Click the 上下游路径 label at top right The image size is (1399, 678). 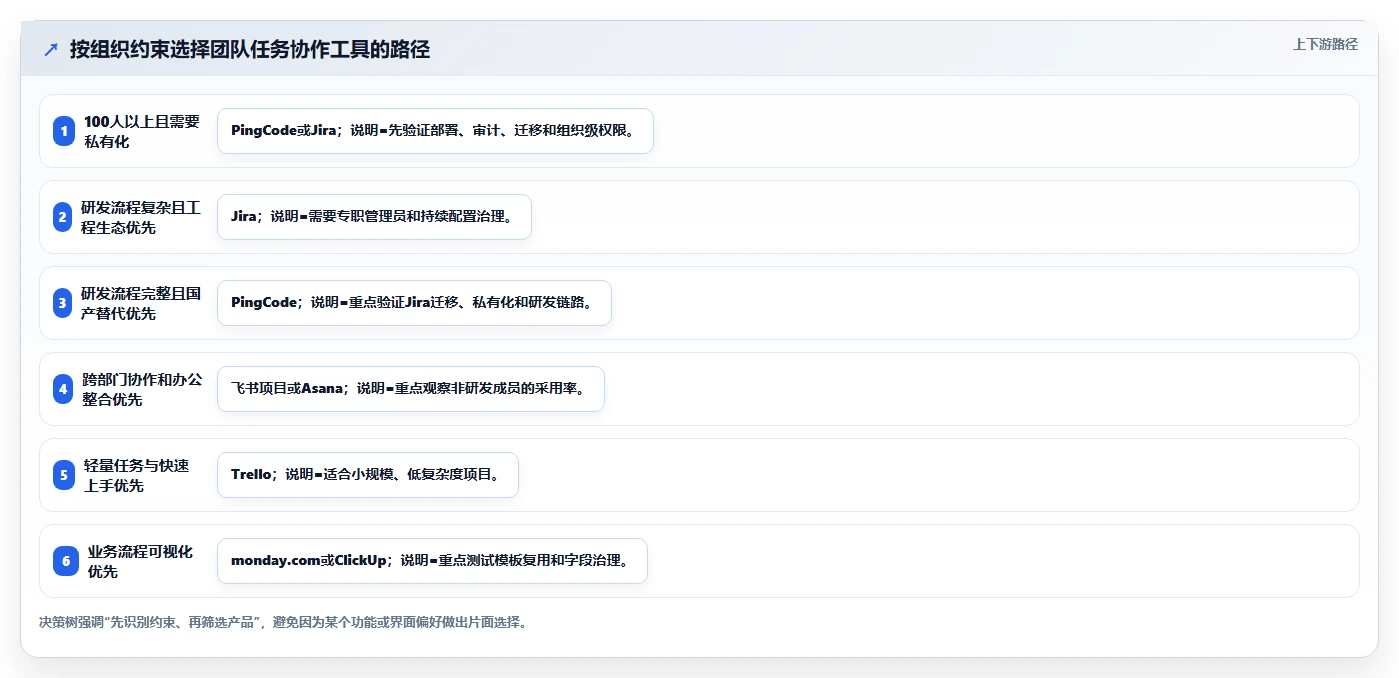point(1325,44)
